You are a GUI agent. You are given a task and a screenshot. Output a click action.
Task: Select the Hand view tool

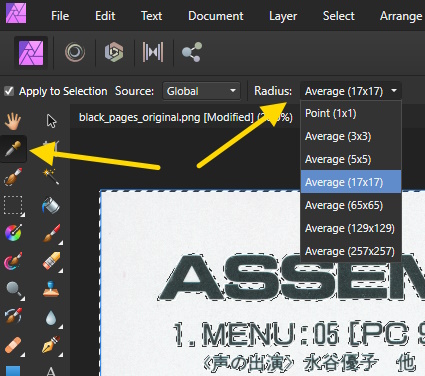point(13,121)
